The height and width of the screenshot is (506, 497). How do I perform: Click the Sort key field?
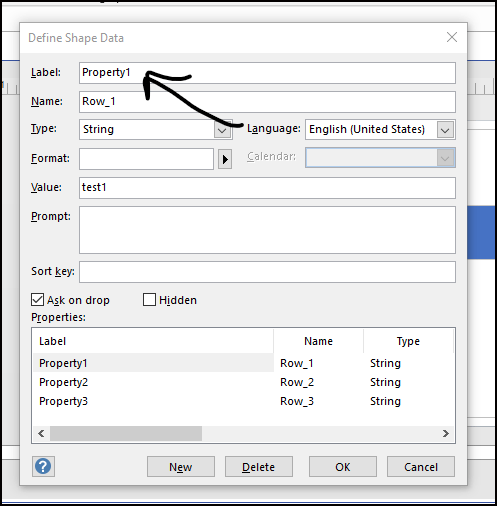pyautogui.click(x=267, y=272)
